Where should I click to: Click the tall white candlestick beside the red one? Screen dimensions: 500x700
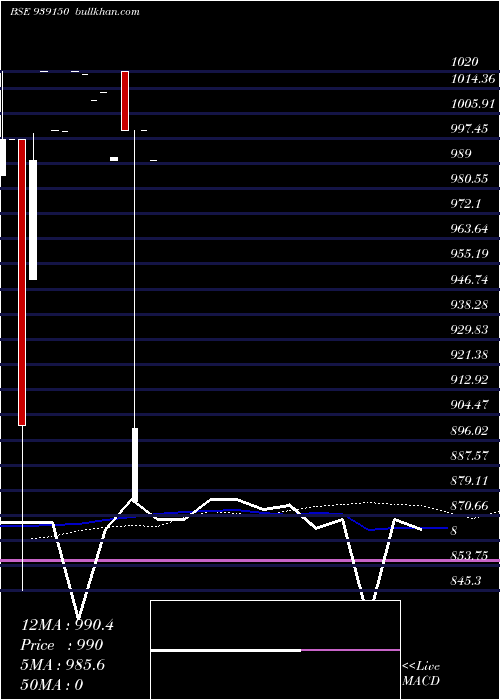[x=33, y=220]
